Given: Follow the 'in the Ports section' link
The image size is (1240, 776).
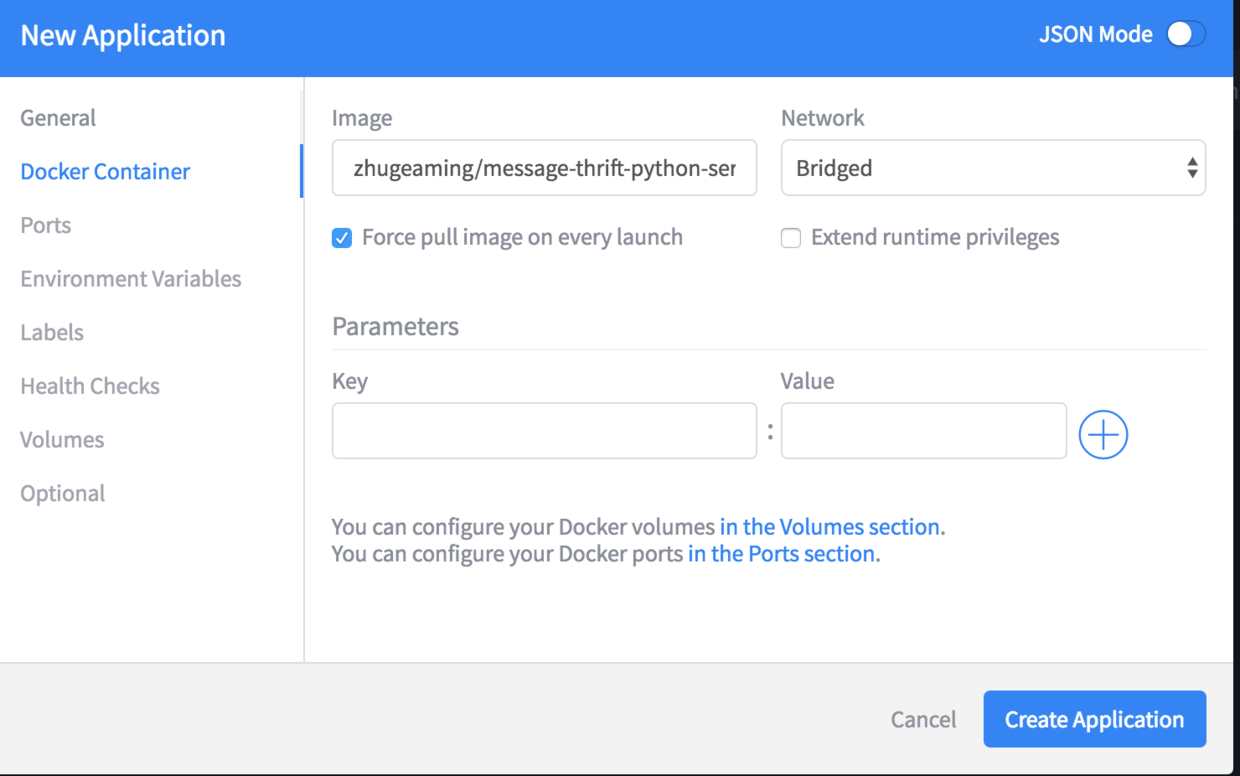Looking at the screenshot, I should tap(782, 554).
